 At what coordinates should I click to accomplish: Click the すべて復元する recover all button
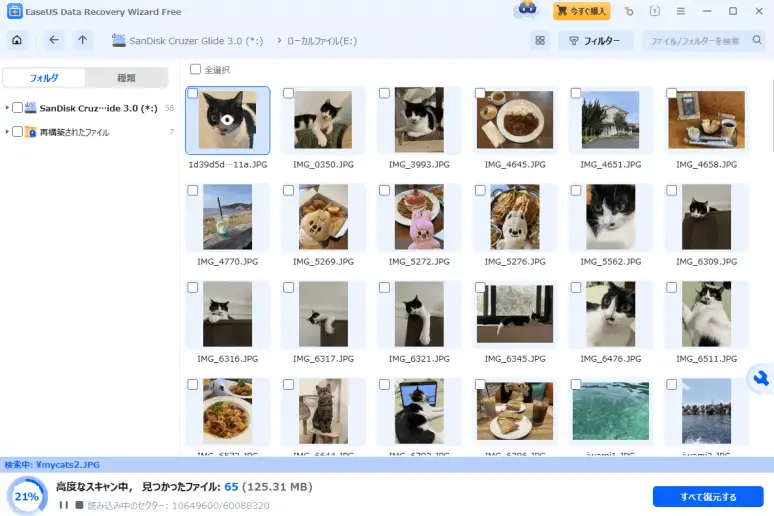[708, 497]
